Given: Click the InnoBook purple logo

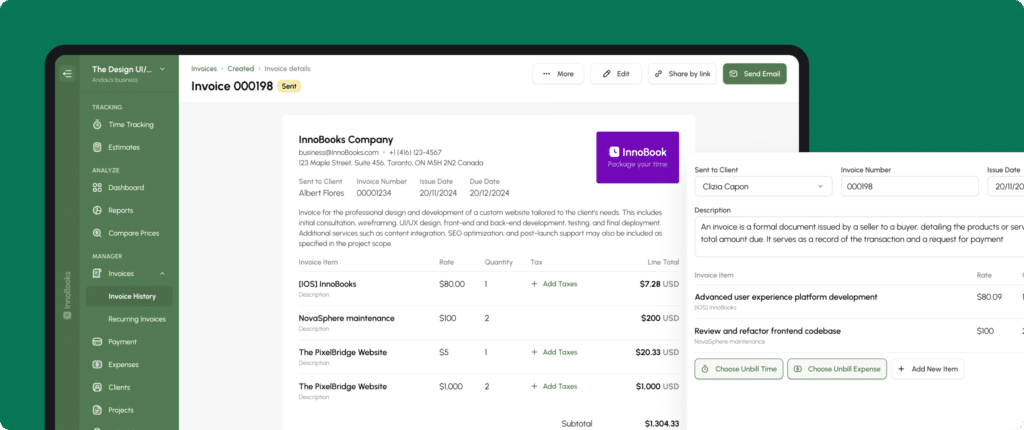Looking at the screenshot, I should [x=637, y=157].
